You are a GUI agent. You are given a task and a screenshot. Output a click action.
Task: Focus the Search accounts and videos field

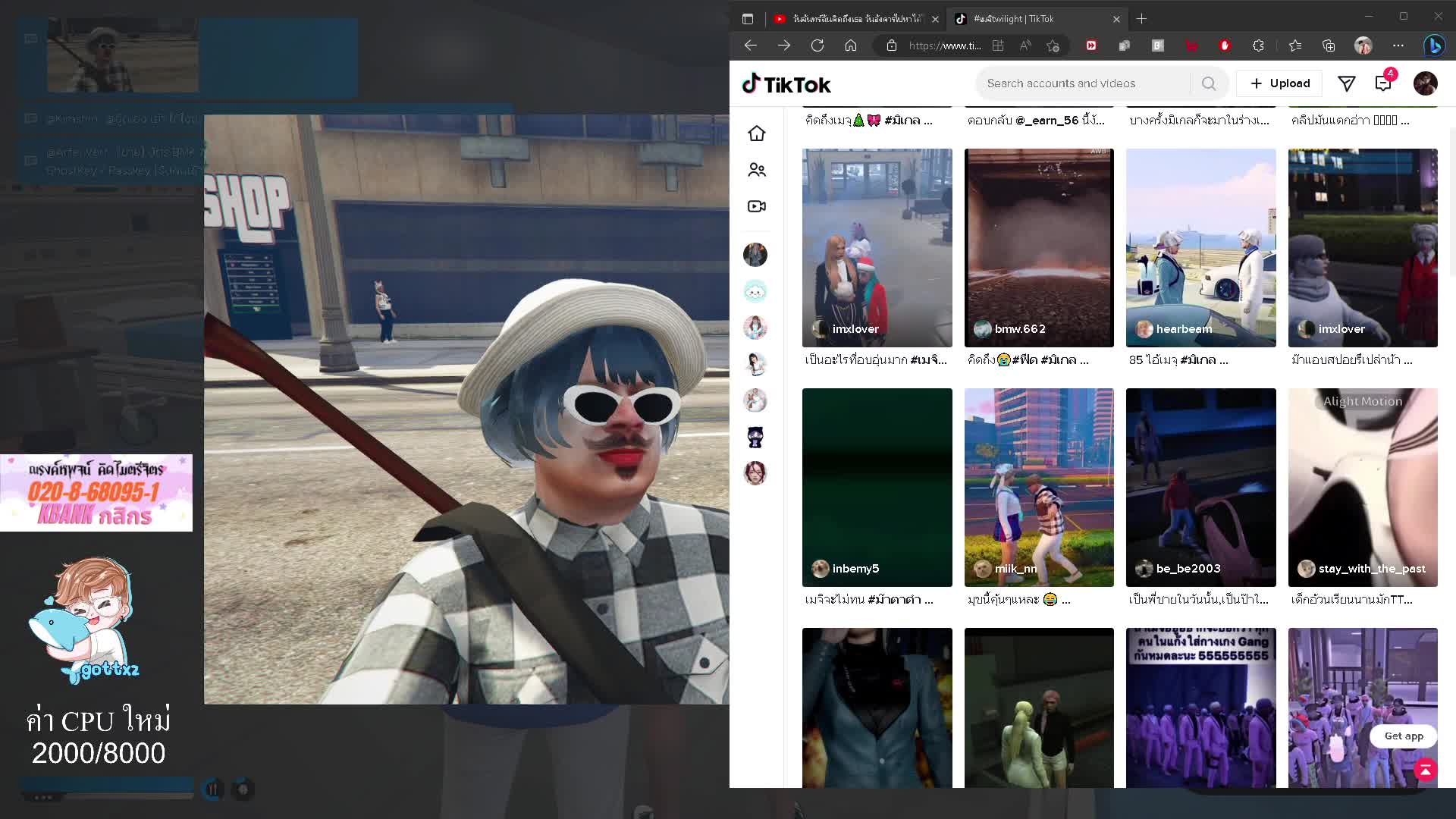click(1084, 83)
